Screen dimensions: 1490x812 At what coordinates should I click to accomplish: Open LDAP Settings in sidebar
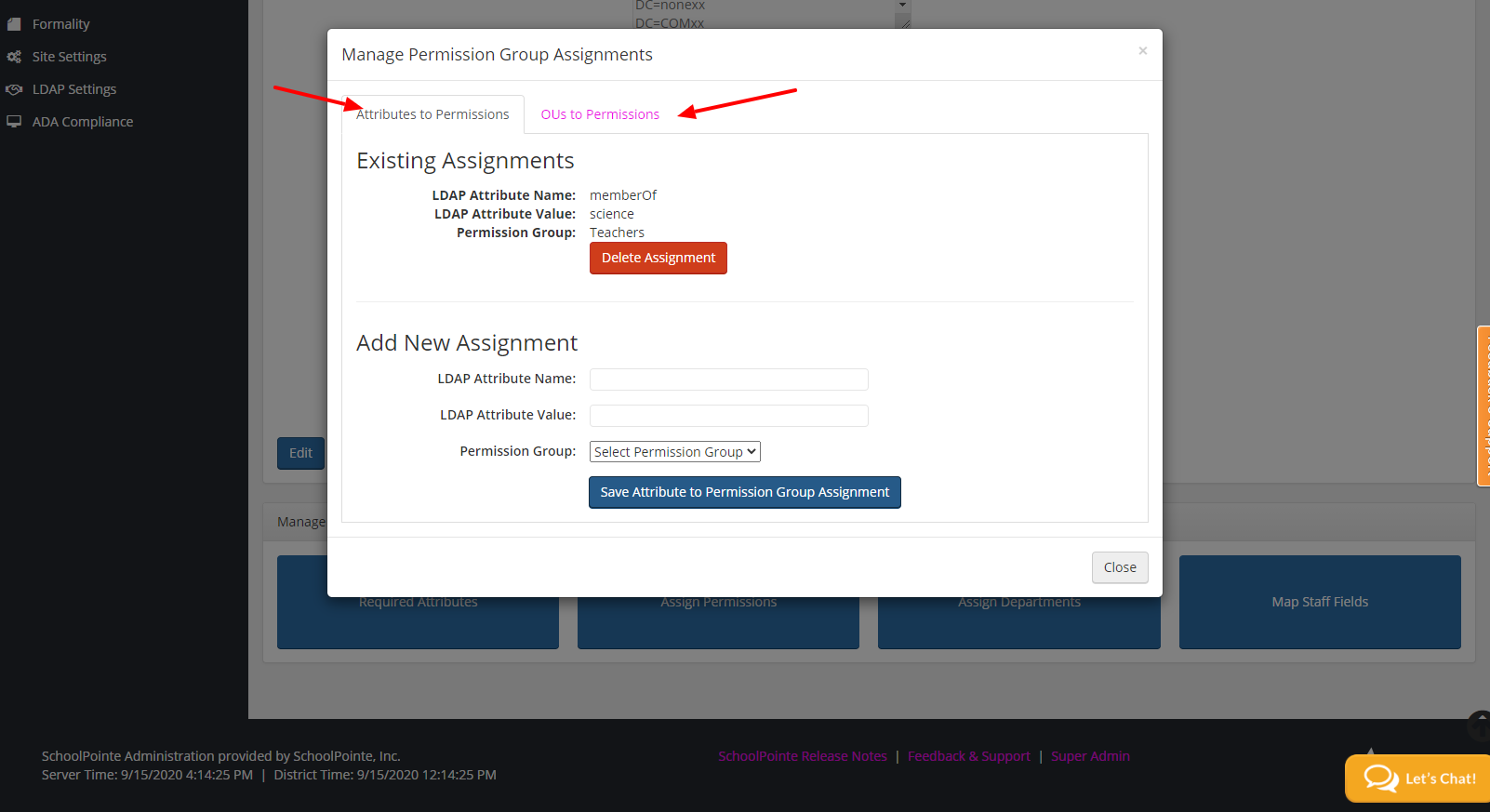[74, 89]
